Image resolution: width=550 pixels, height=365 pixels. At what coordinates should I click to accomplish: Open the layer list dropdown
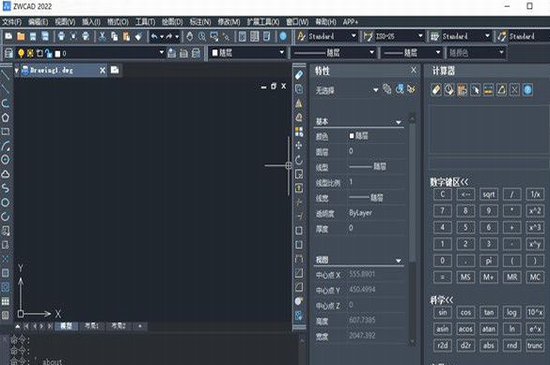(x=161, y=53)
